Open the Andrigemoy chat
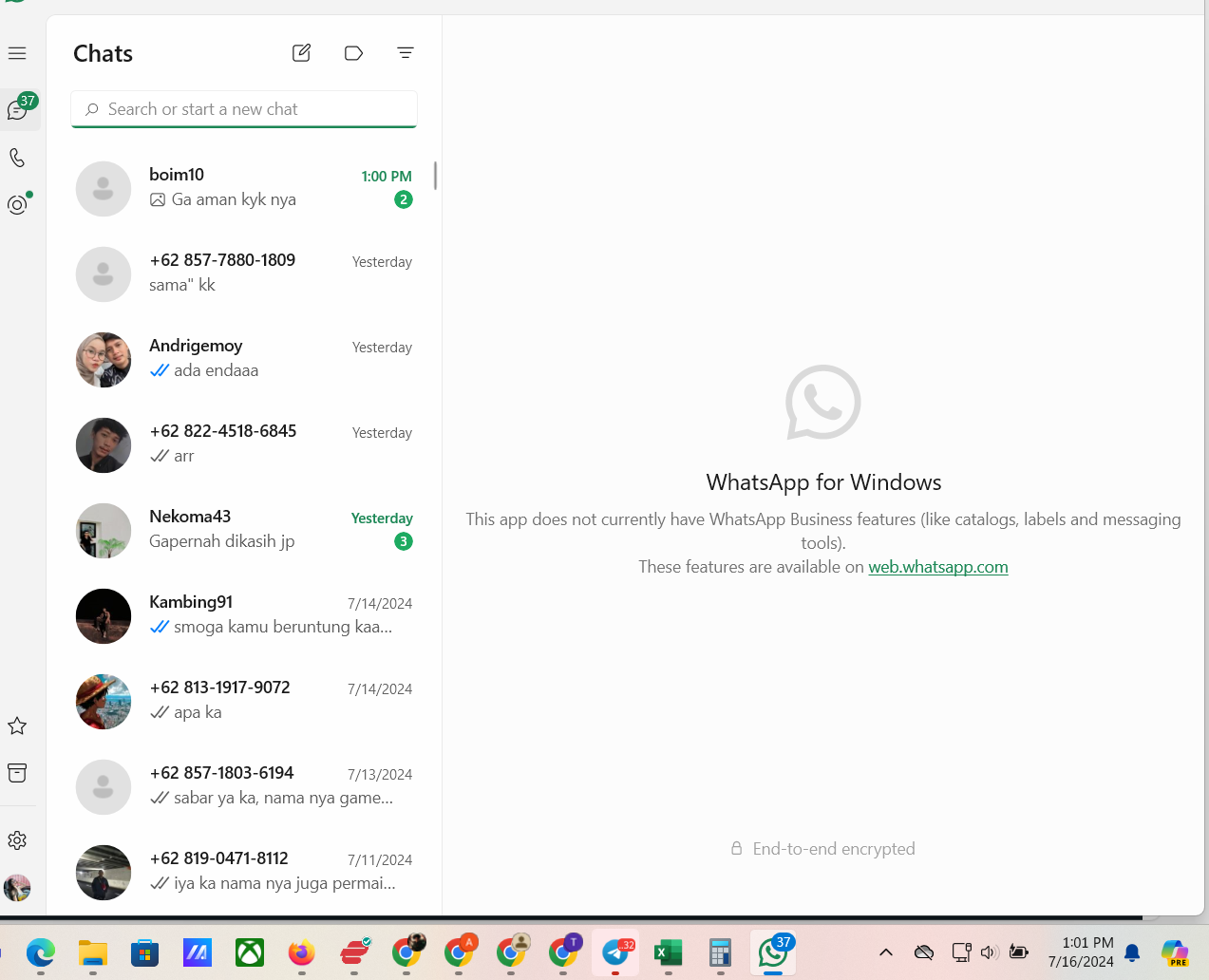The image size is (1209, 980). click(244, 359)
